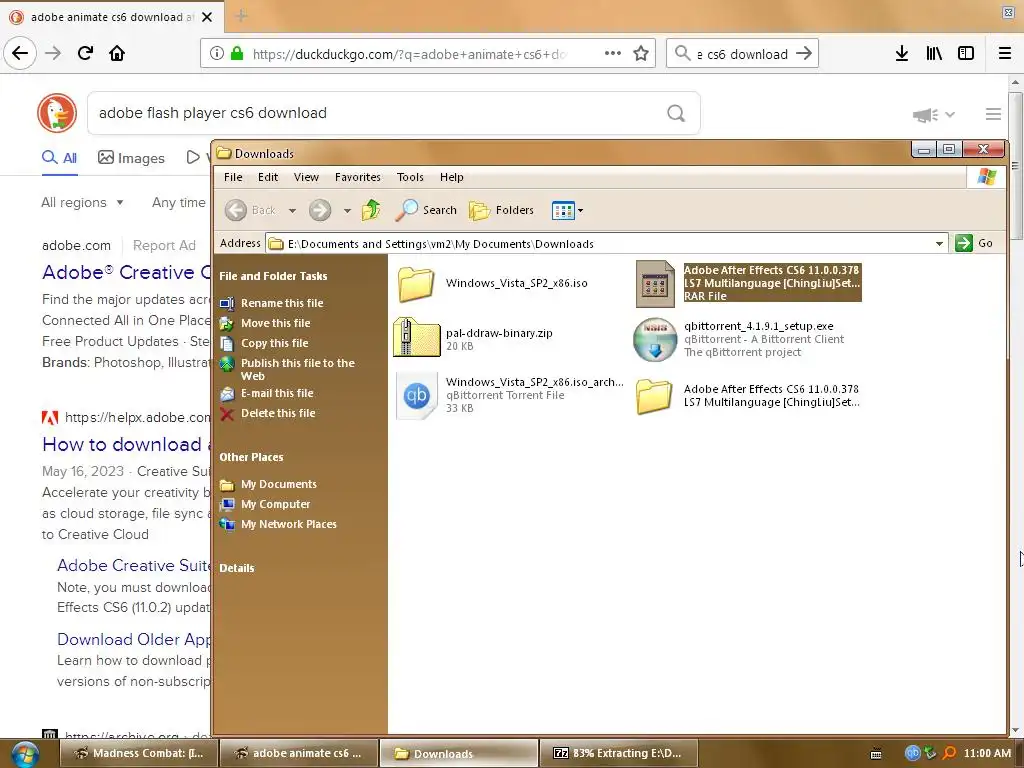Open My Documents from Other Places
The image size is (1024, 768).
pyautogui.click(x=268, y=485)
